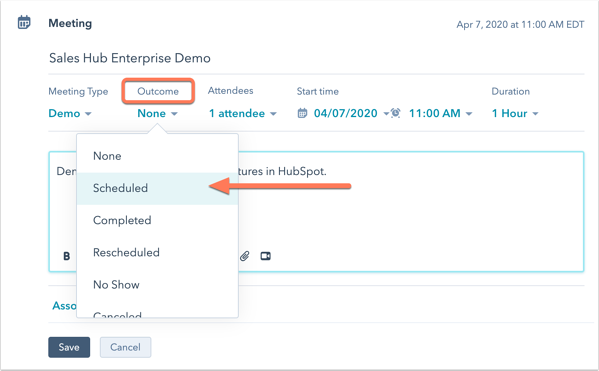599x371 pixels.
Task: Insert video using the camera icon
Action: tap(266, 256)
